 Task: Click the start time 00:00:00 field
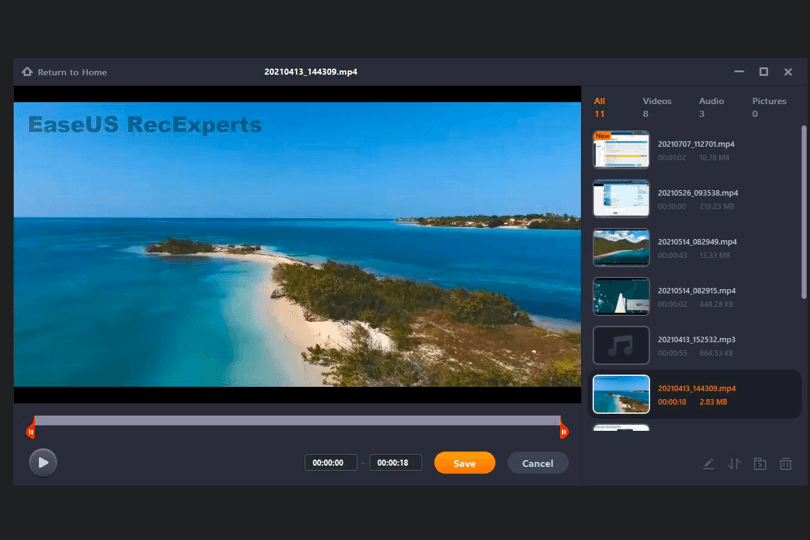click(330, 463)
